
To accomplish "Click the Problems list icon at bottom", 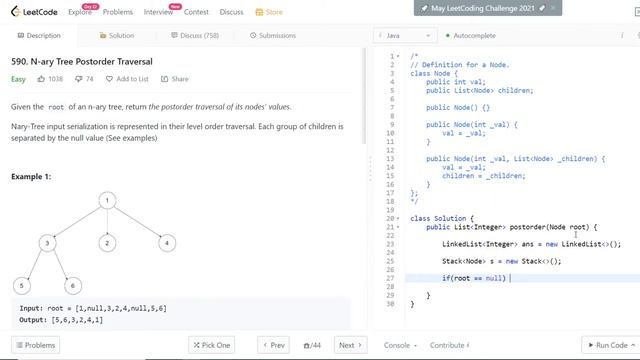I will (x=19, y=345).
